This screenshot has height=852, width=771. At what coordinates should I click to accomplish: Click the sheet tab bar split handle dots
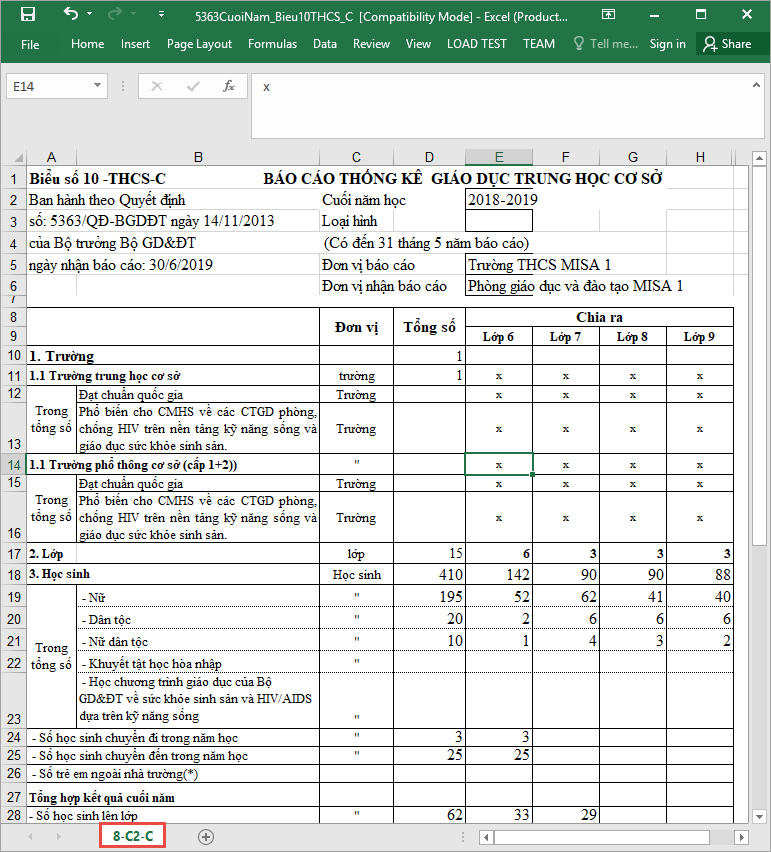[463, 837]
